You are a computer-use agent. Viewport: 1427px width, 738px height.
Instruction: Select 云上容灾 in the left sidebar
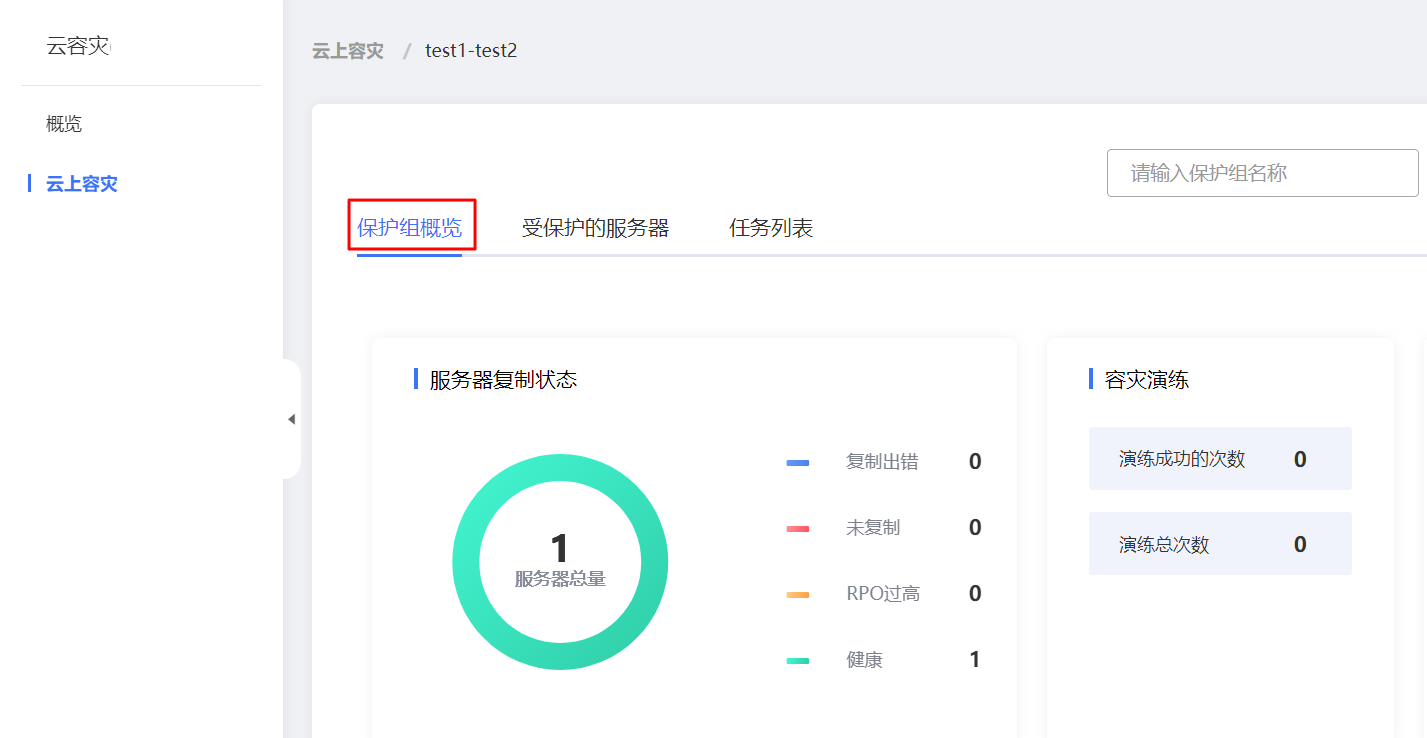82,184
